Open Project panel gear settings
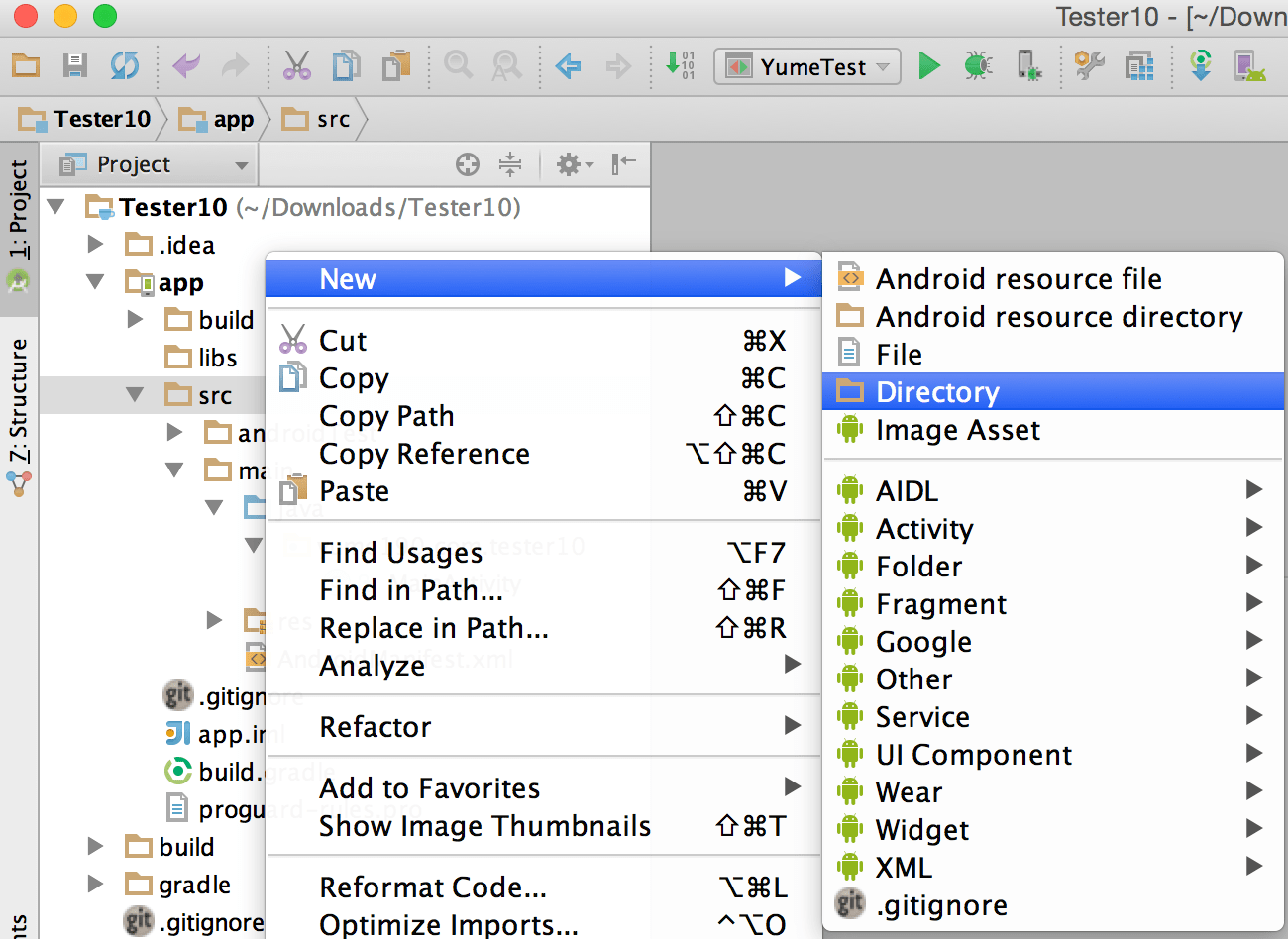The width and height of the screenshot is (1288, 939). pos(574,164)
